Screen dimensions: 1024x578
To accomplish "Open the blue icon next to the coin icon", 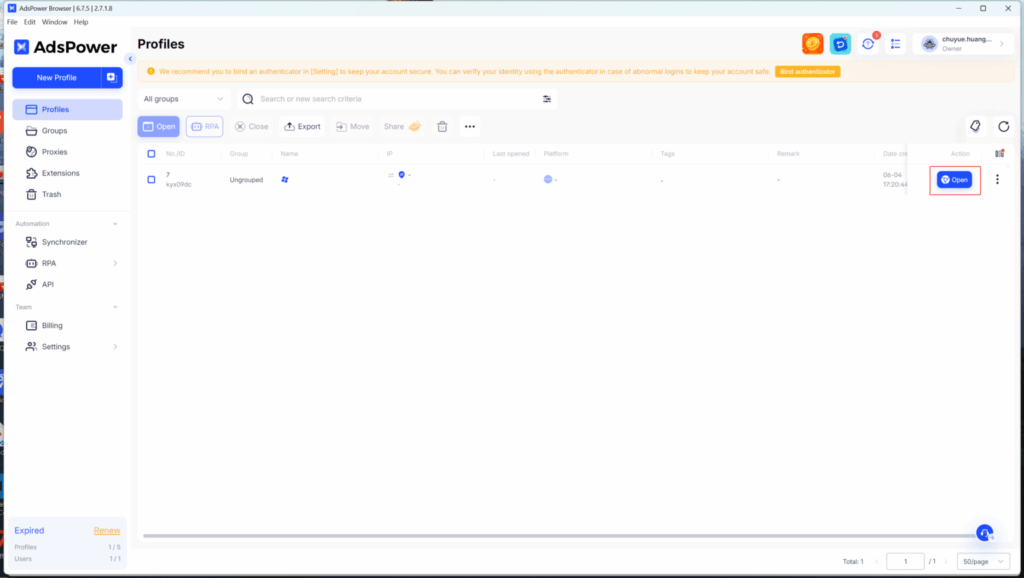I will (840, 44).
